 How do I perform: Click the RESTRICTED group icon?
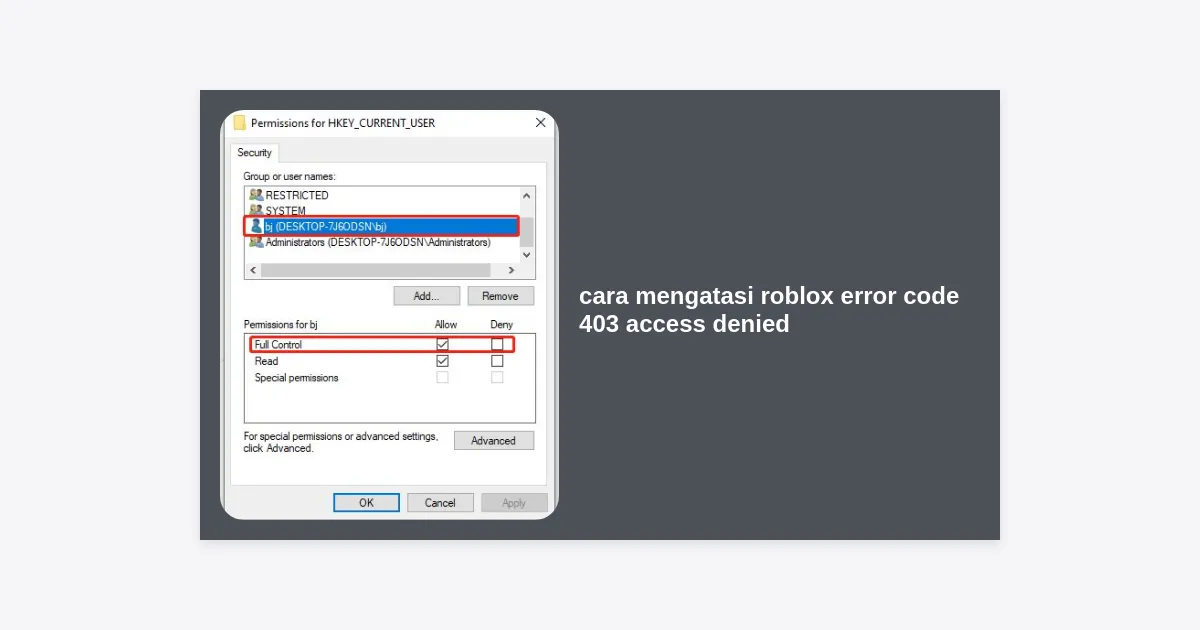click(x=256, y=195)
